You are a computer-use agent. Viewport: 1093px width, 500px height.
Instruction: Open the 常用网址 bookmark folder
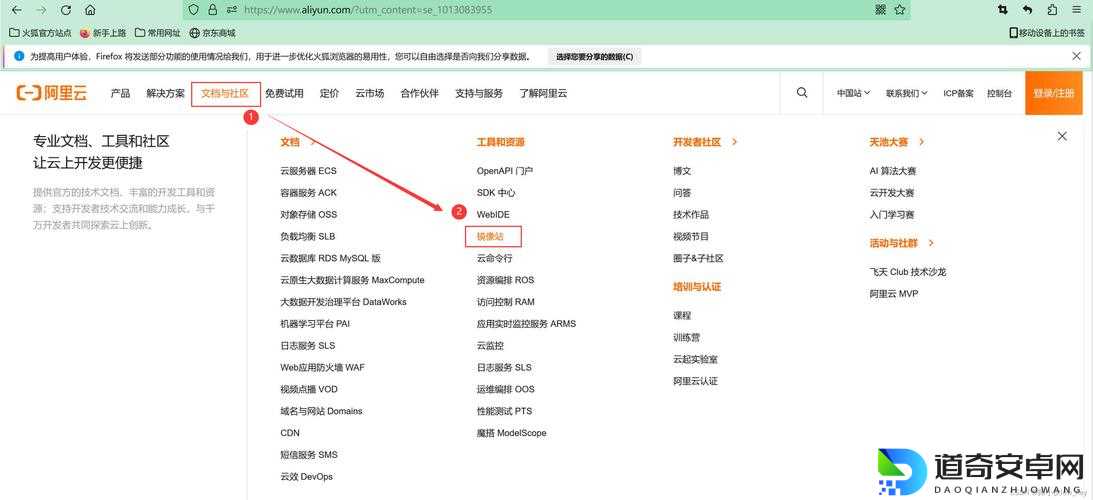(158, 33)
